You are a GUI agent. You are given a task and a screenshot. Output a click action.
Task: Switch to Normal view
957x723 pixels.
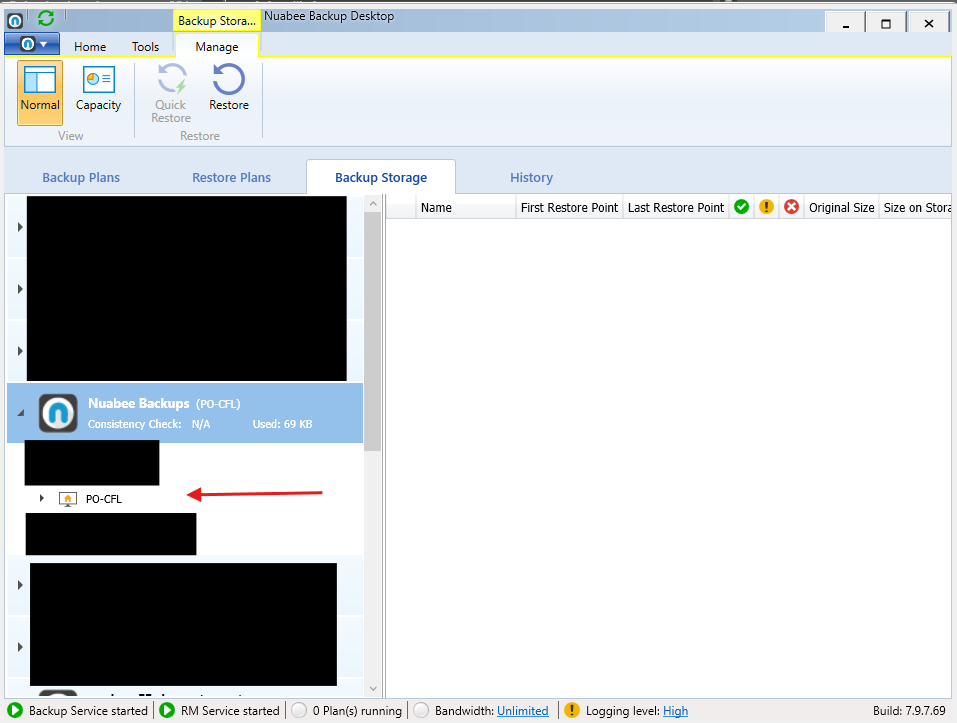[40, 92]
